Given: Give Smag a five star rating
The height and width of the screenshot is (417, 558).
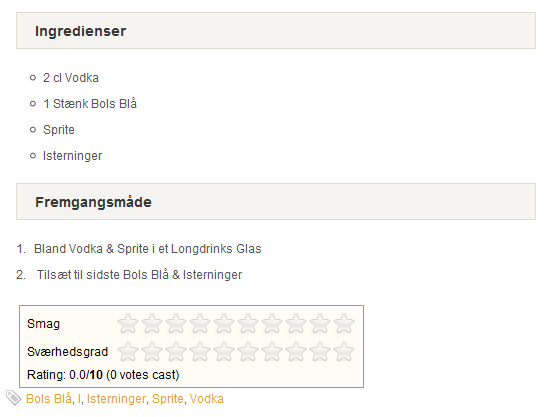Looking at the screenshot, I should [224, 323].
